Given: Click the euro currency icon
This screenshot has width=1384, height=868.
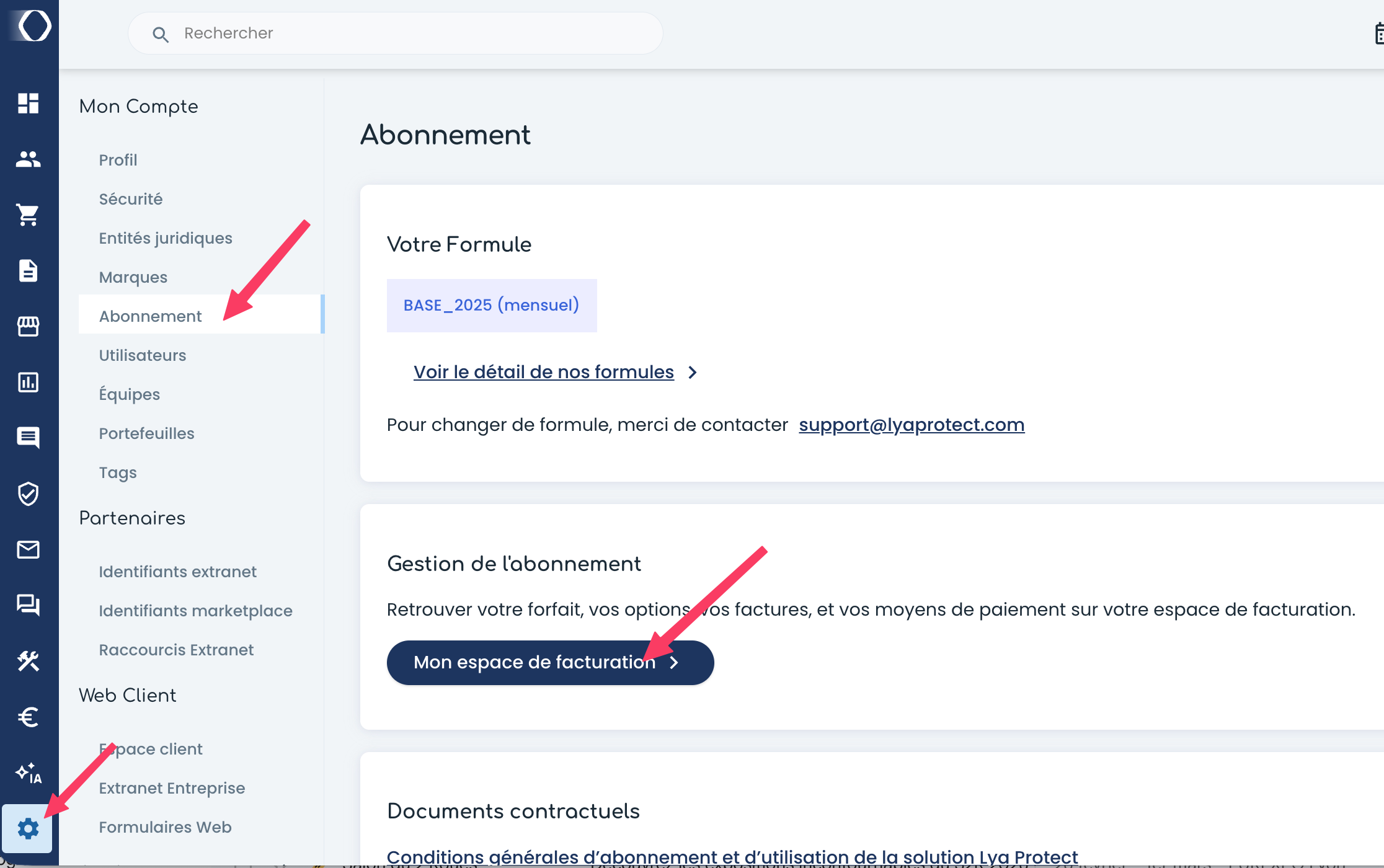Looking at the screenshot, I should (x=29, y=717).
